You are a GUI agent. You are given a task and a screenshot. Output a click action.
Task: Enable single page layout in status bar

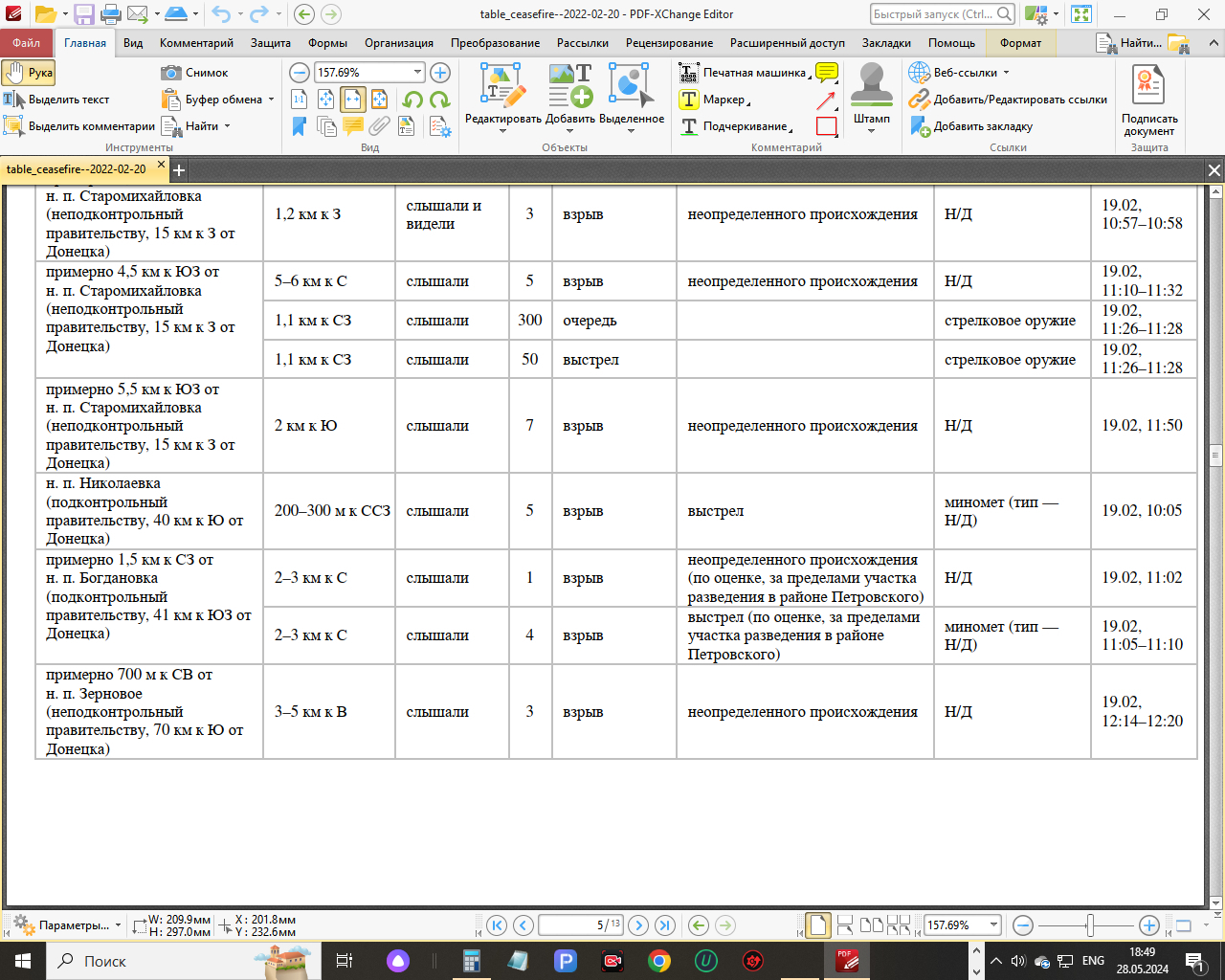tap(818, 925)
